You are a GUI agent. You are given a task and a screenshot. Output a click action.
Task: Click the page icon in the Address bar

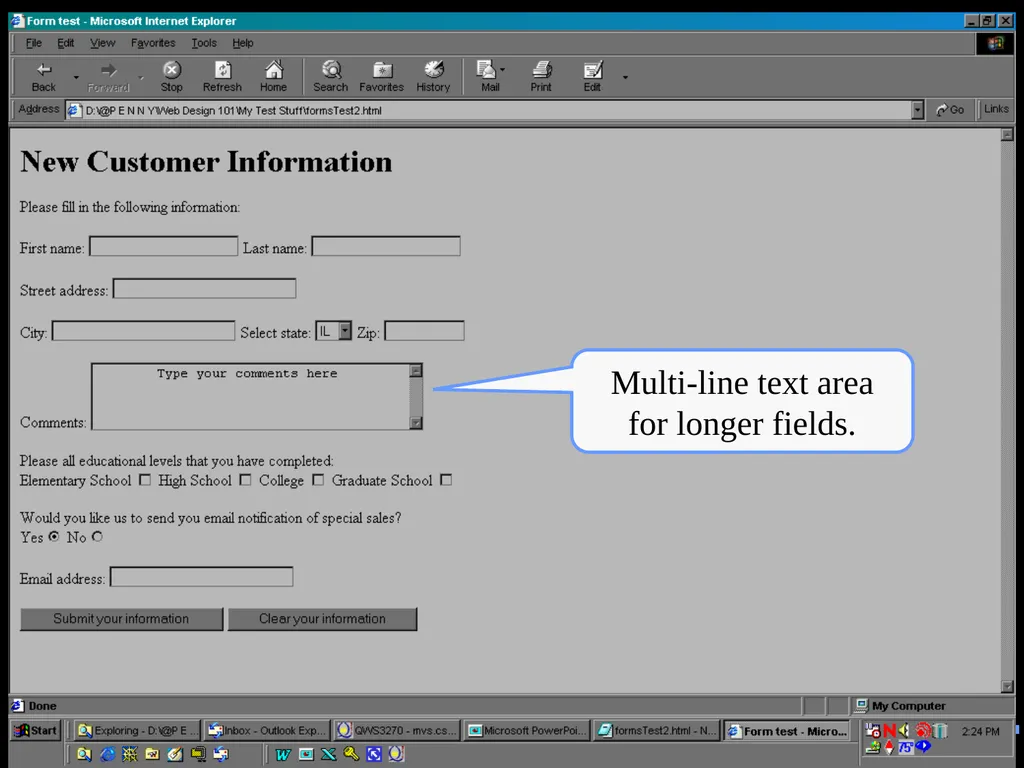(x=74, y=110)
